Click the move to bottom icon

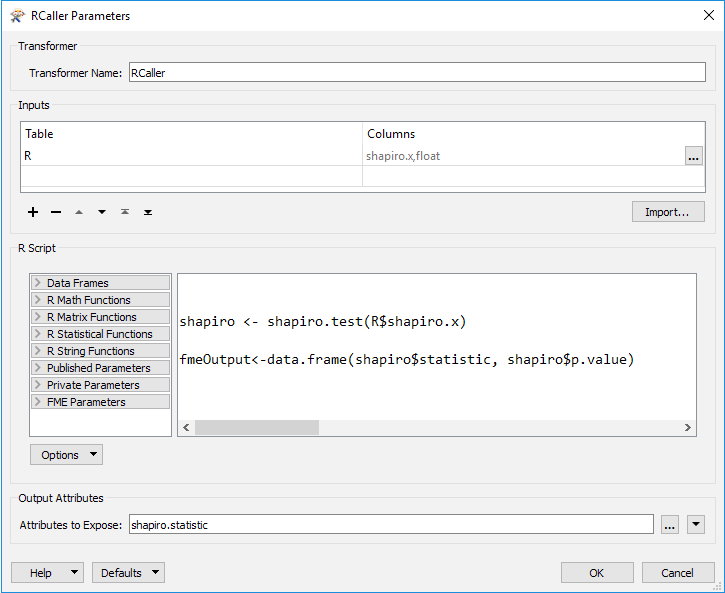pos(148,212)
